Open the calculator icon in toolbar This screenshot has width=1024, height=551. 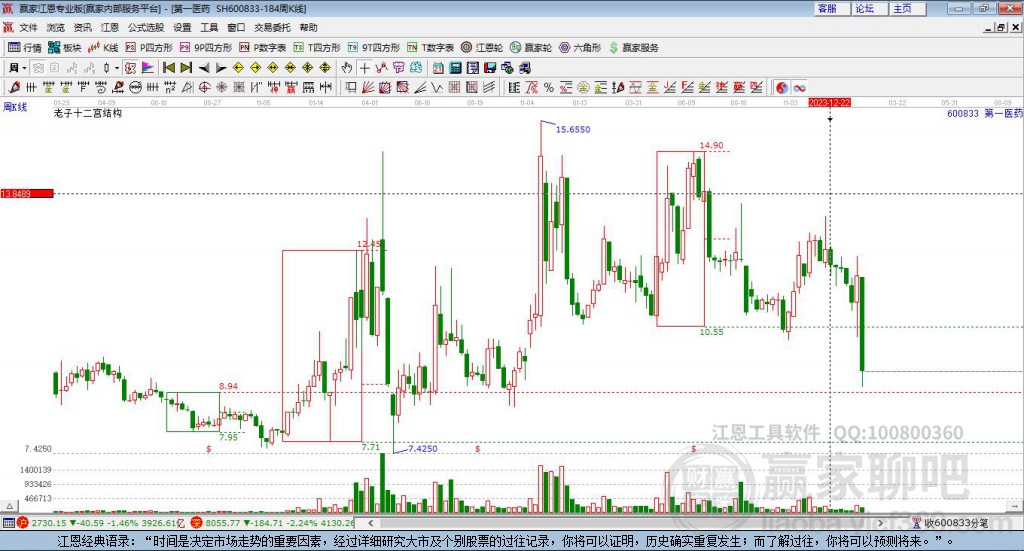[455, 68]
